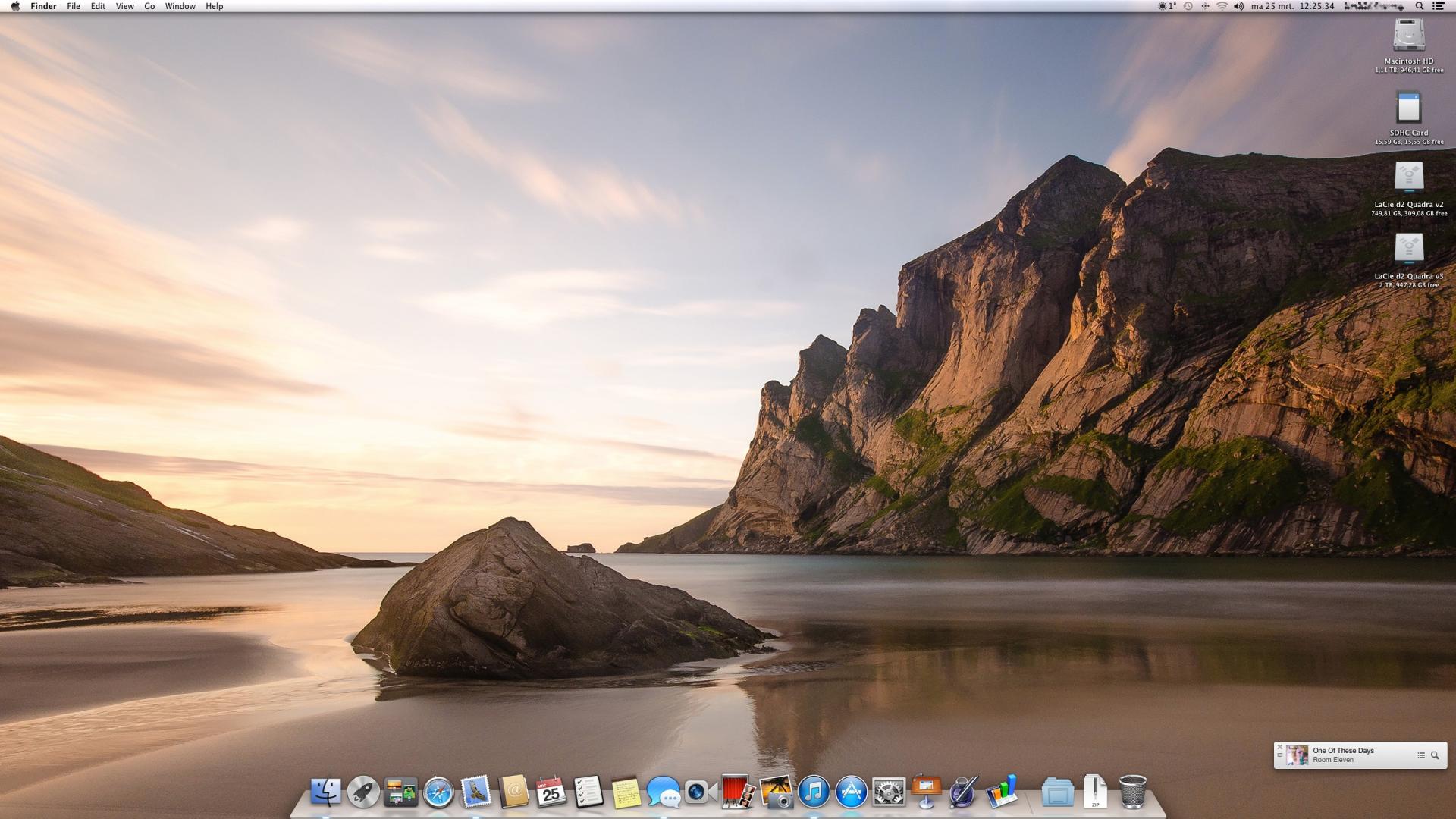Open the Wi-Fi status menu
Viewport: 1456px width, 819px height.
pyautogui.click(x=1222, y=6)
